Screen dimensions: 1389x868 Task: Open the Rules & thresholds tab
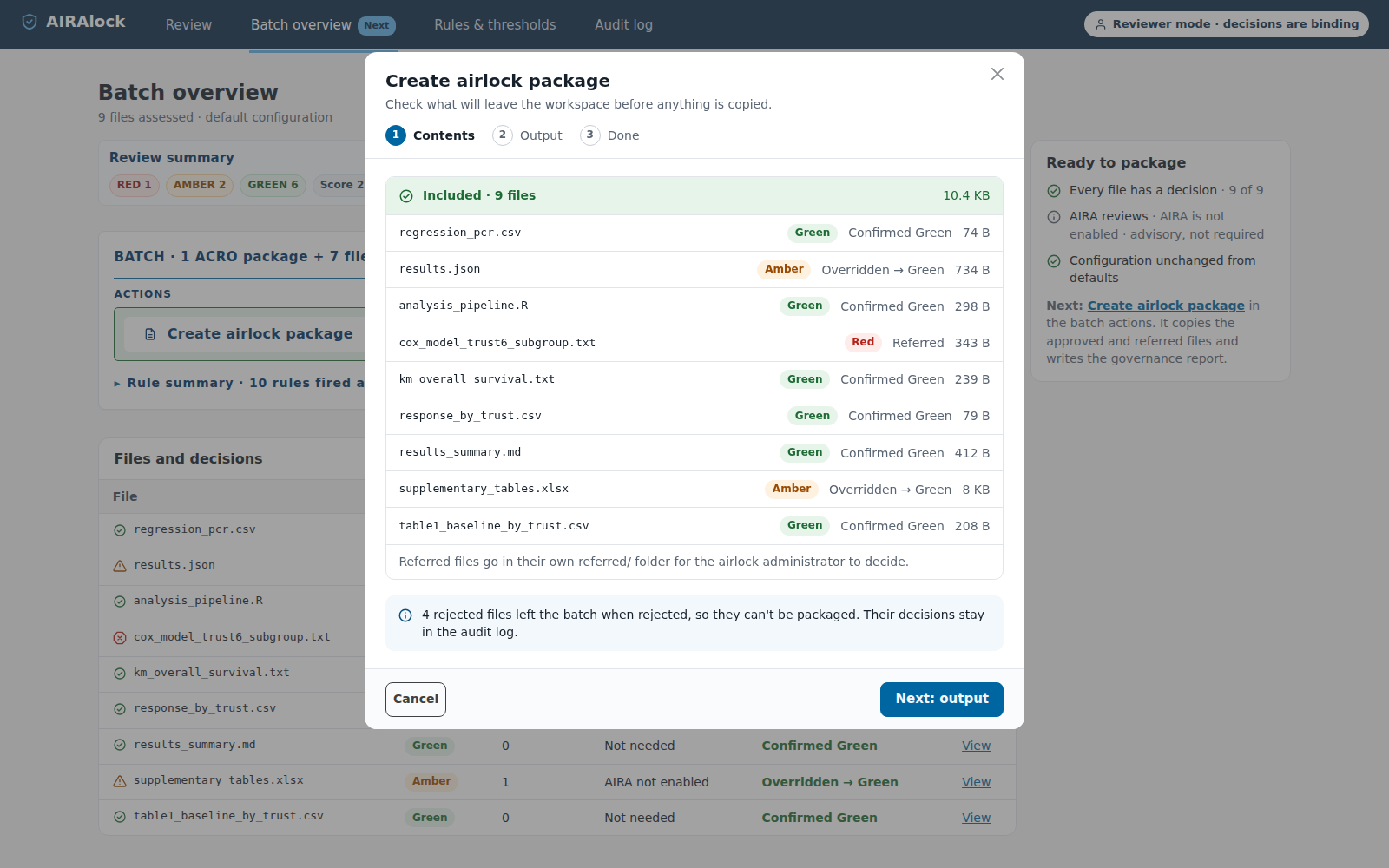(x=495, y=25)
